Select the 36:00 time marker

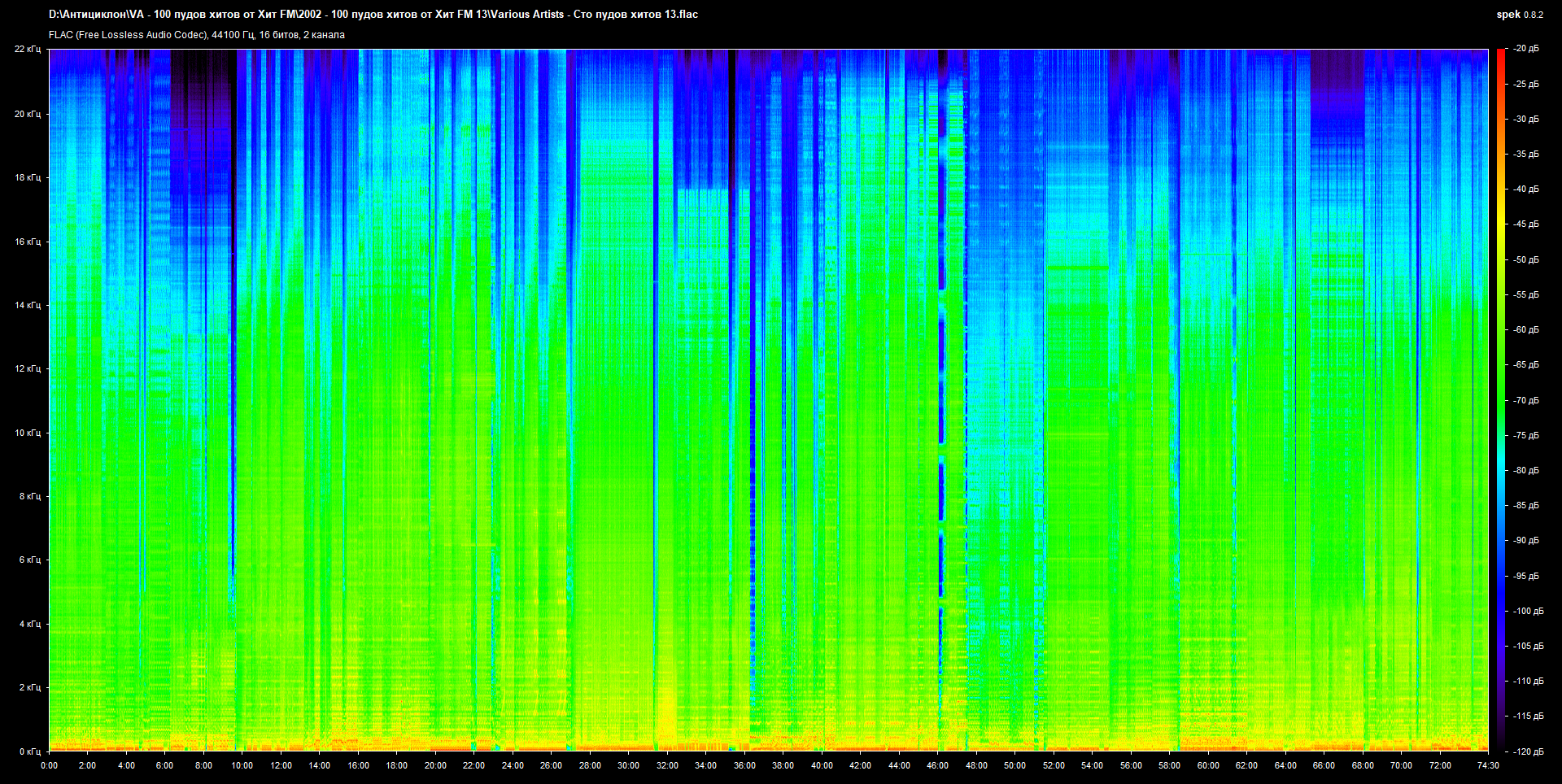click(x=744, y=765)
